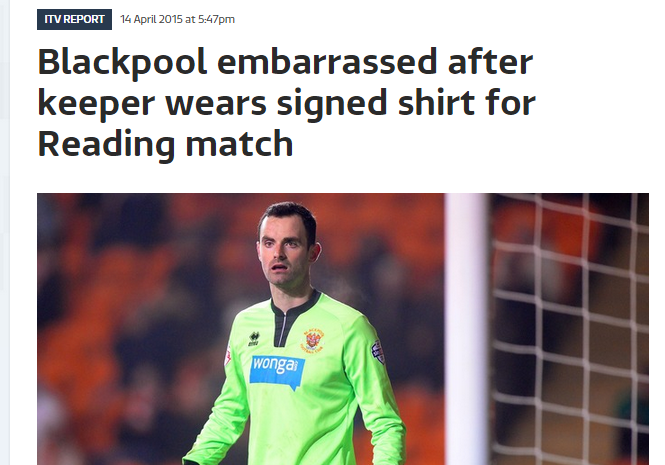Click the white goalpost in the photo
The width and height of the screenshot is (665, 465).
(x=467, y=329)
